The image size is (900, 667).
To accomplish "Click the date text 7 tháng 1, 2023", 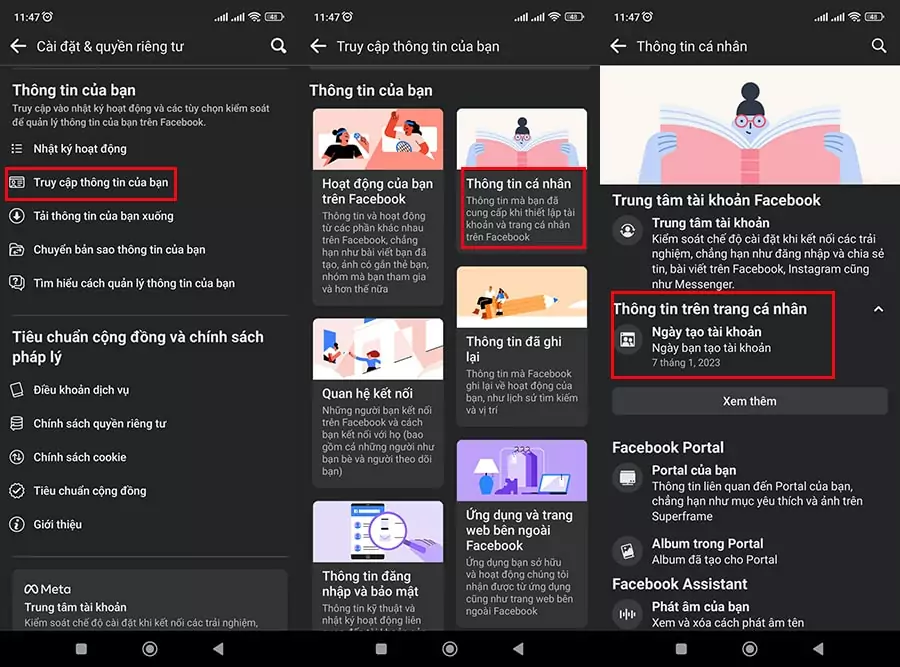I will click(x=685, y=363).
